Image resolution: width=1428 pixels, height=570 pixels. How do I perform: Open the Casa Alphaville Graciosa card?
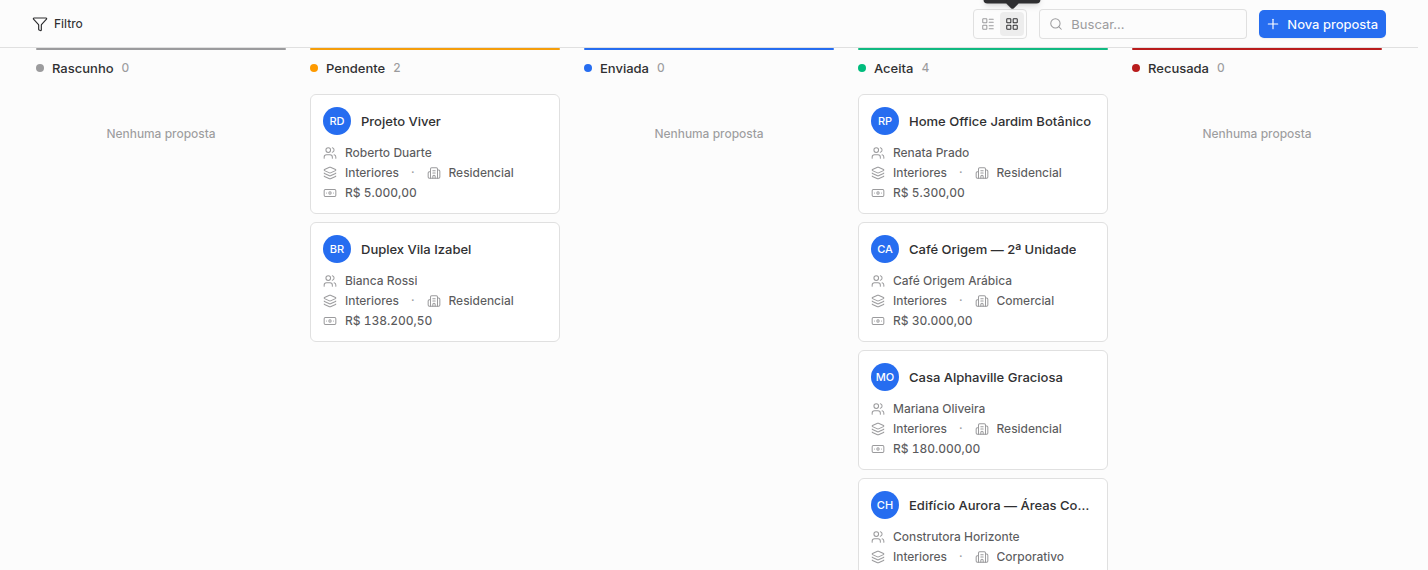[x=983, y=410]
